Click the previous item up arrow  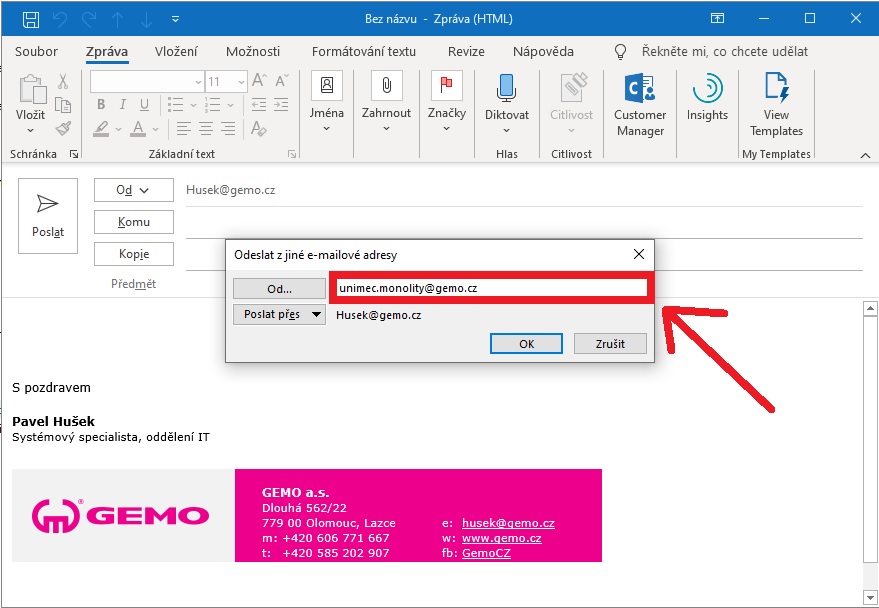[x=117, y=20]
